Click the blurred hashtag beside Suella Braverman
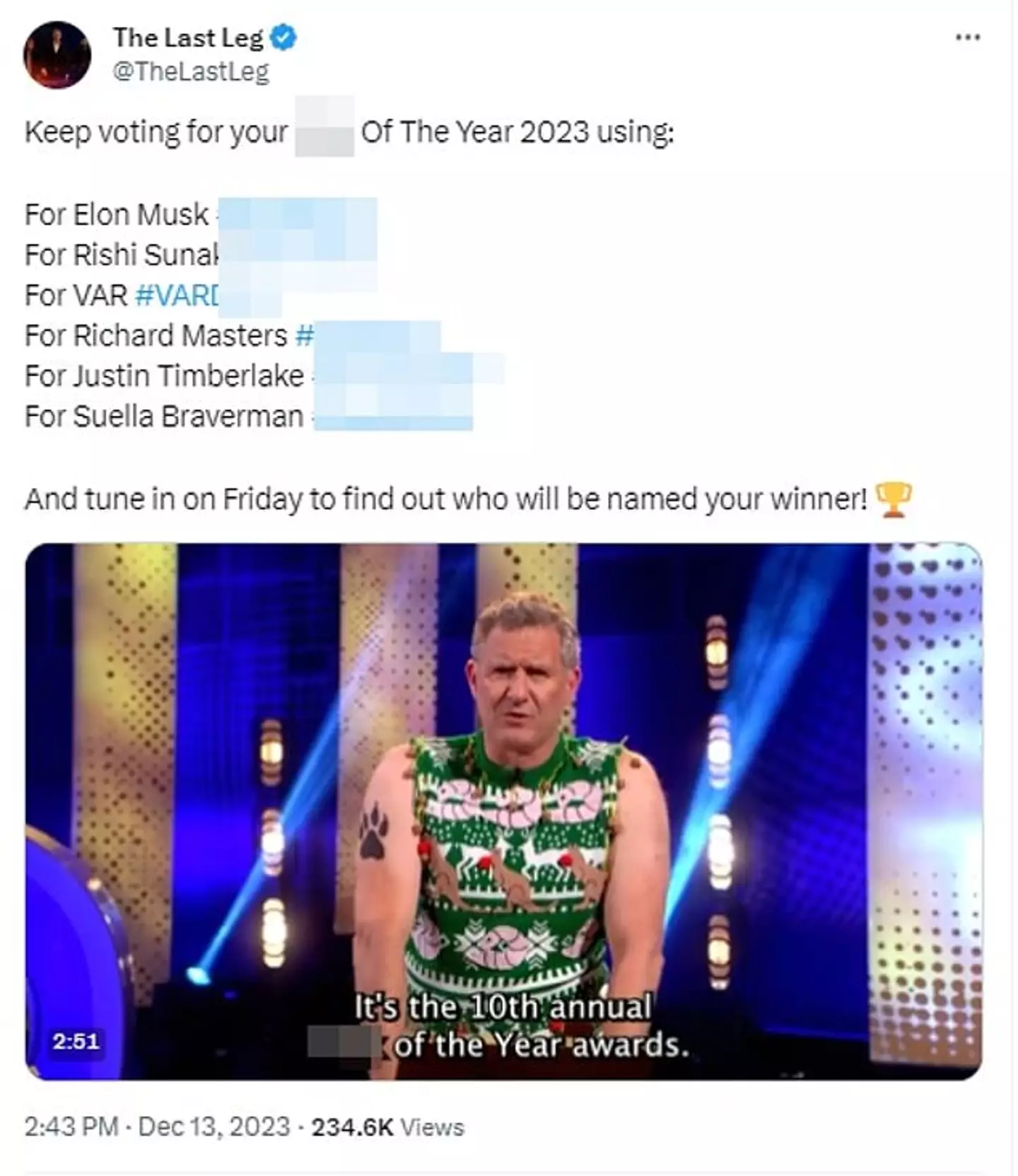Screen dimensions: 1018x1176 (x=392, y=417)
